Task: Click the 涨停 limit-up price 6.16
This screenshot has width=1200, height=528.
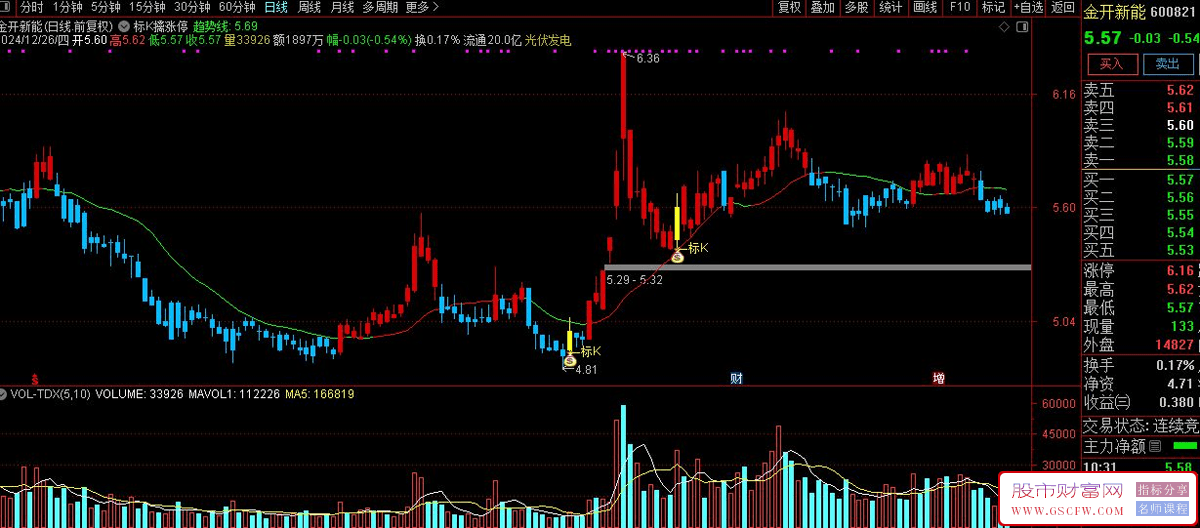Action: coord(1180,270)
